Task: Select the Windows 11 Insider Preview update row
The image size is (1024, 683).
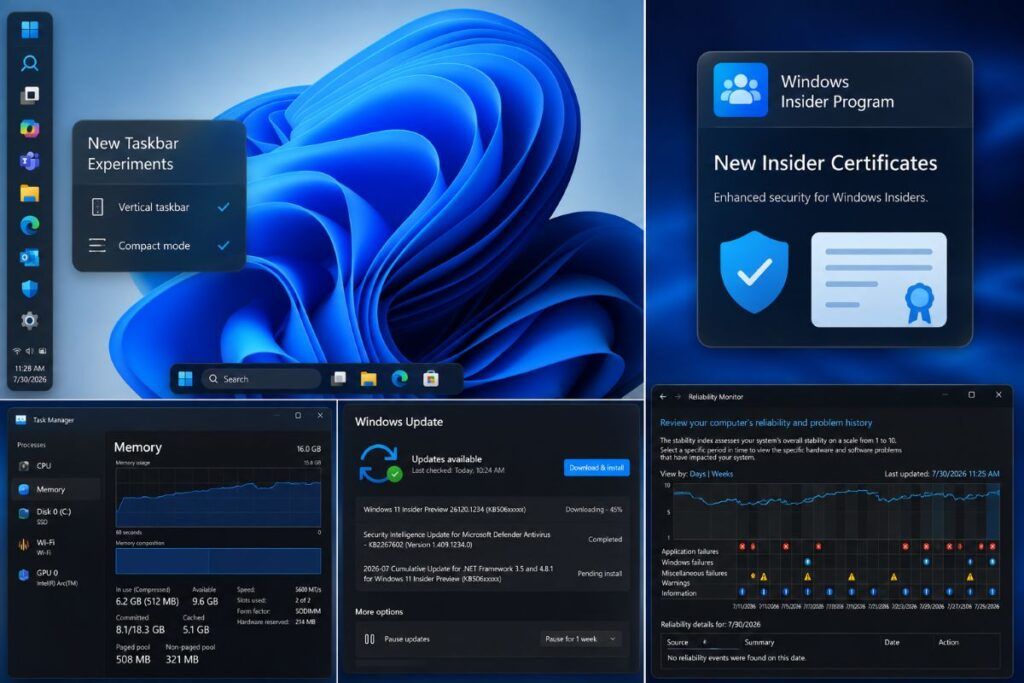Action: click(492, 509)
